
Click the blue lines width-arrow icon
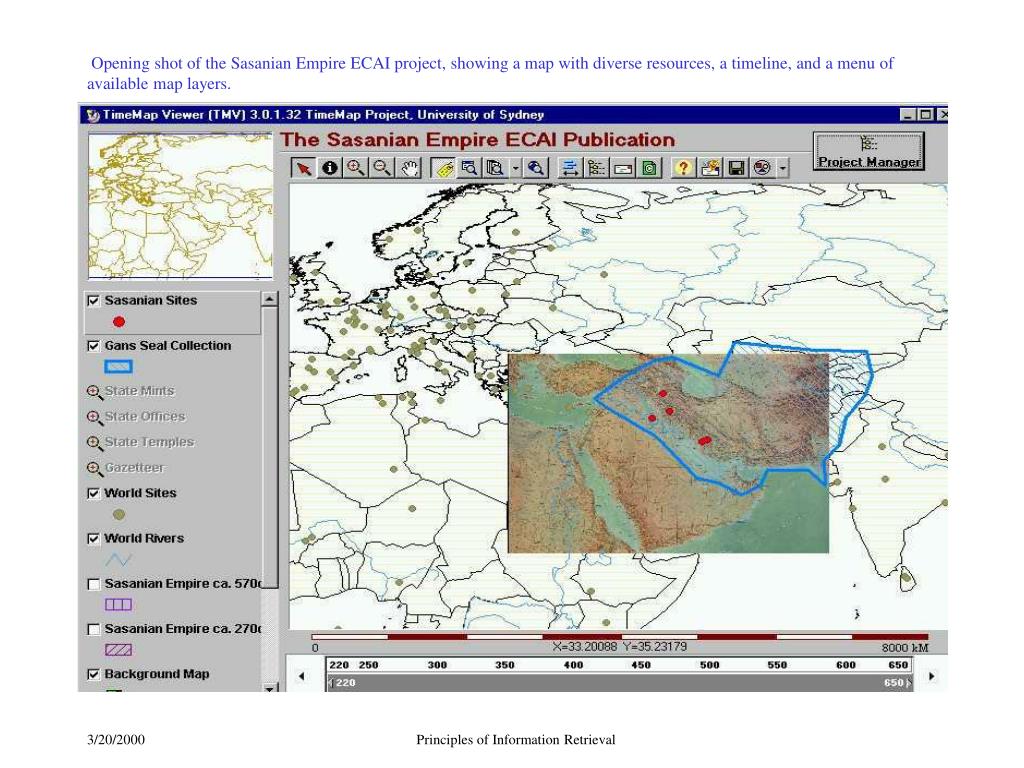pos(570,168)
